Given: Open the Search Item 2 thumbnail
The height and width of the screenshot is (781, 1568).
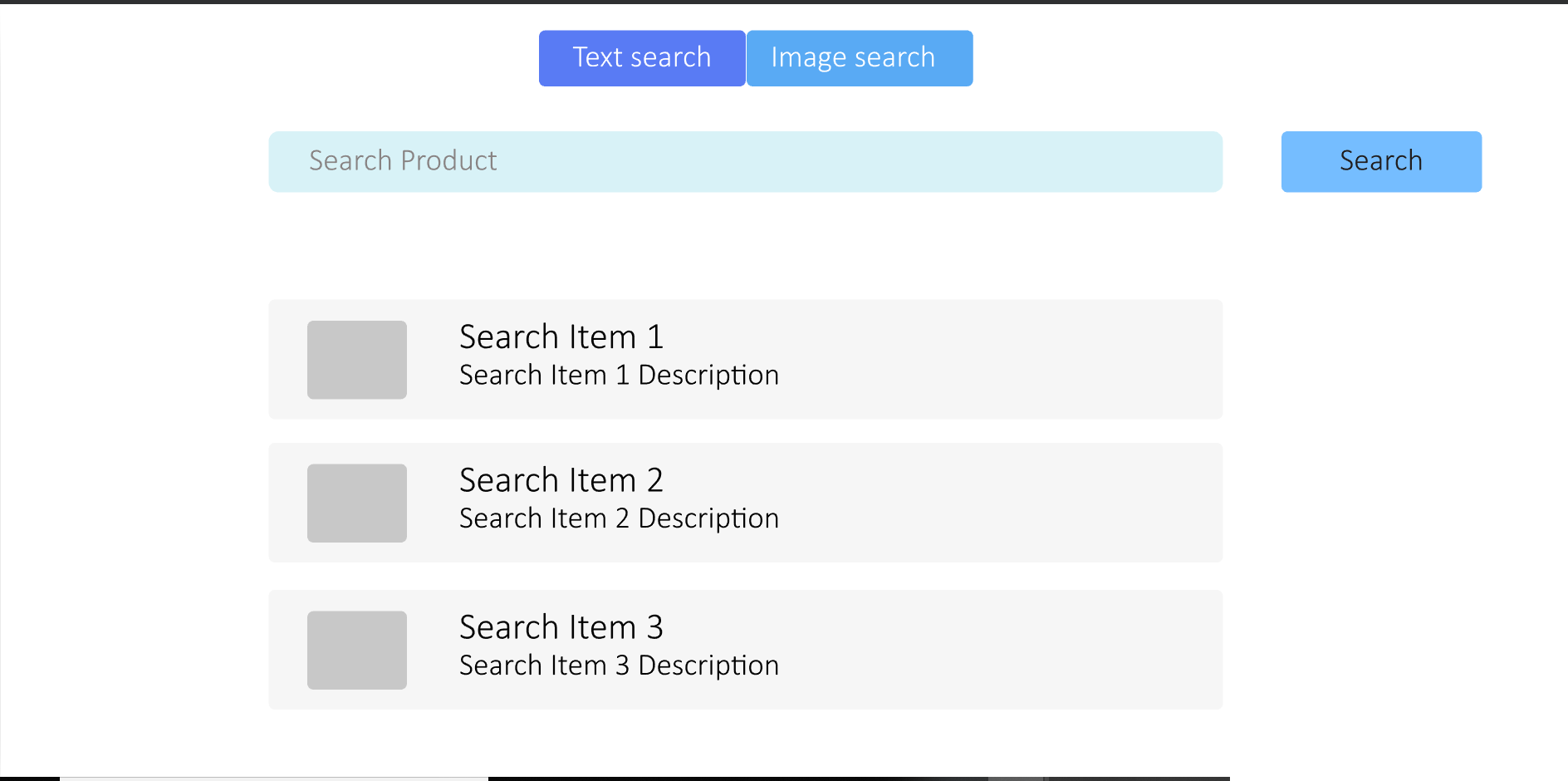Looking at the screenshot, I should pos(357,503).
